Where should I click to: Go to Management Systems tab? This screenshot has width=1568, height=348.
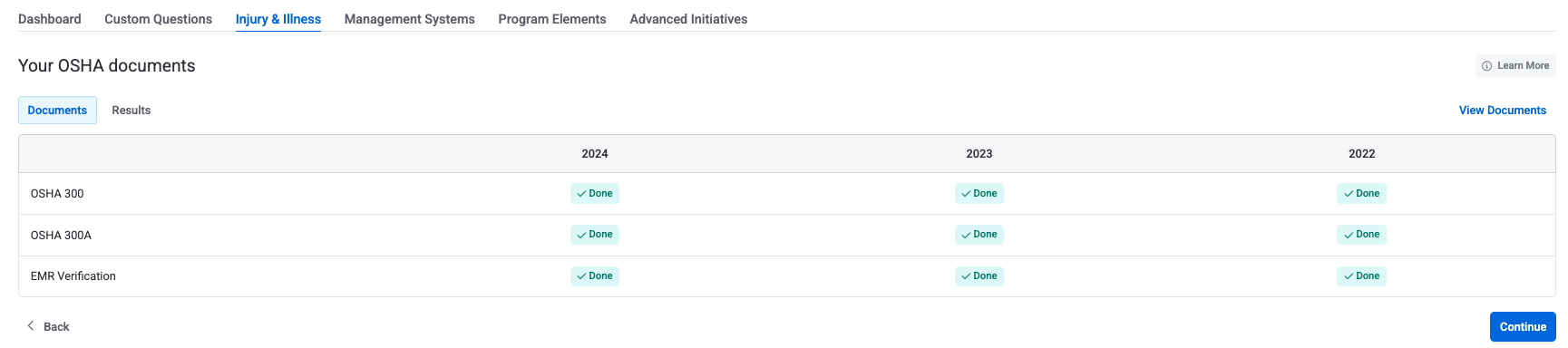[410, 19]
